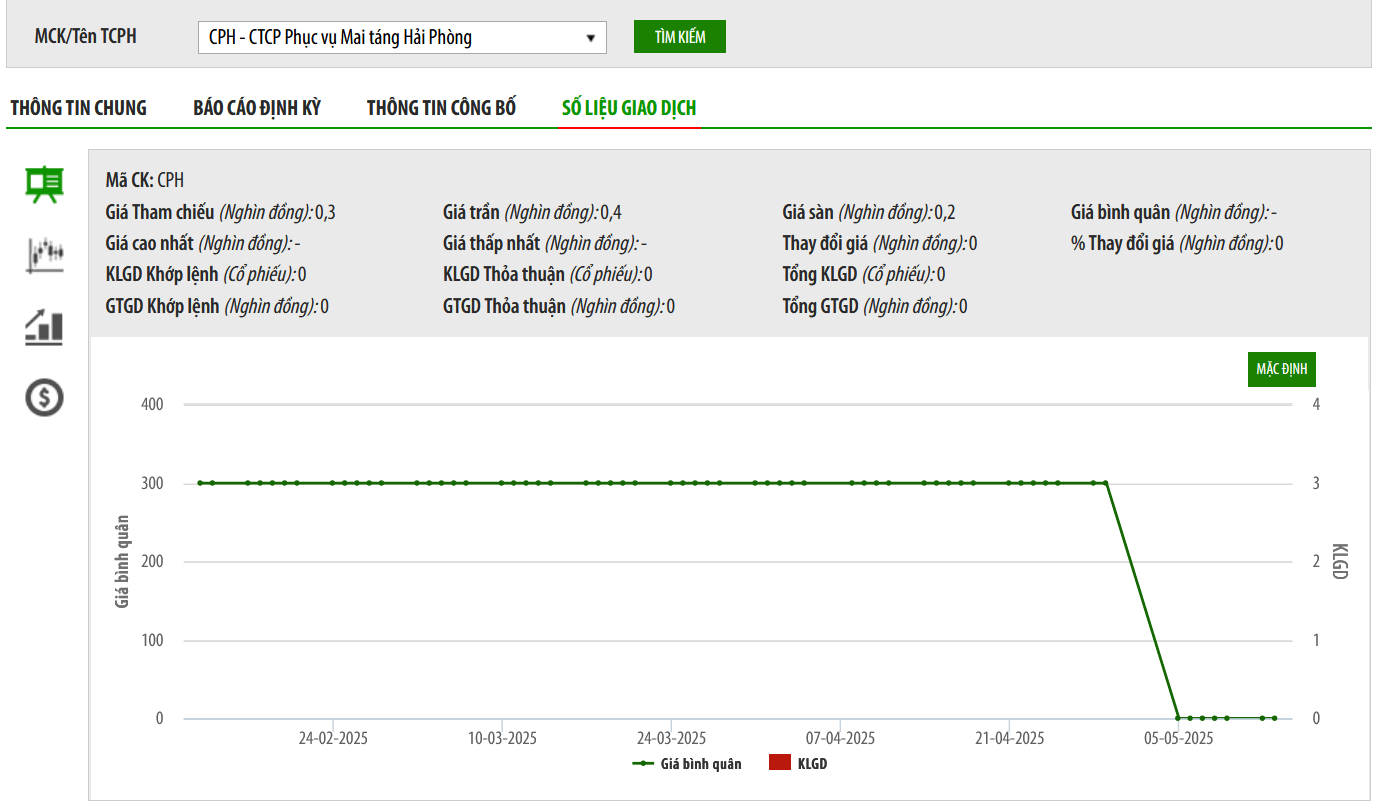This screenshot has height=801, width=1376.
Task: Expand the CPH company selection dropdown
Action: tap(402, 38)
